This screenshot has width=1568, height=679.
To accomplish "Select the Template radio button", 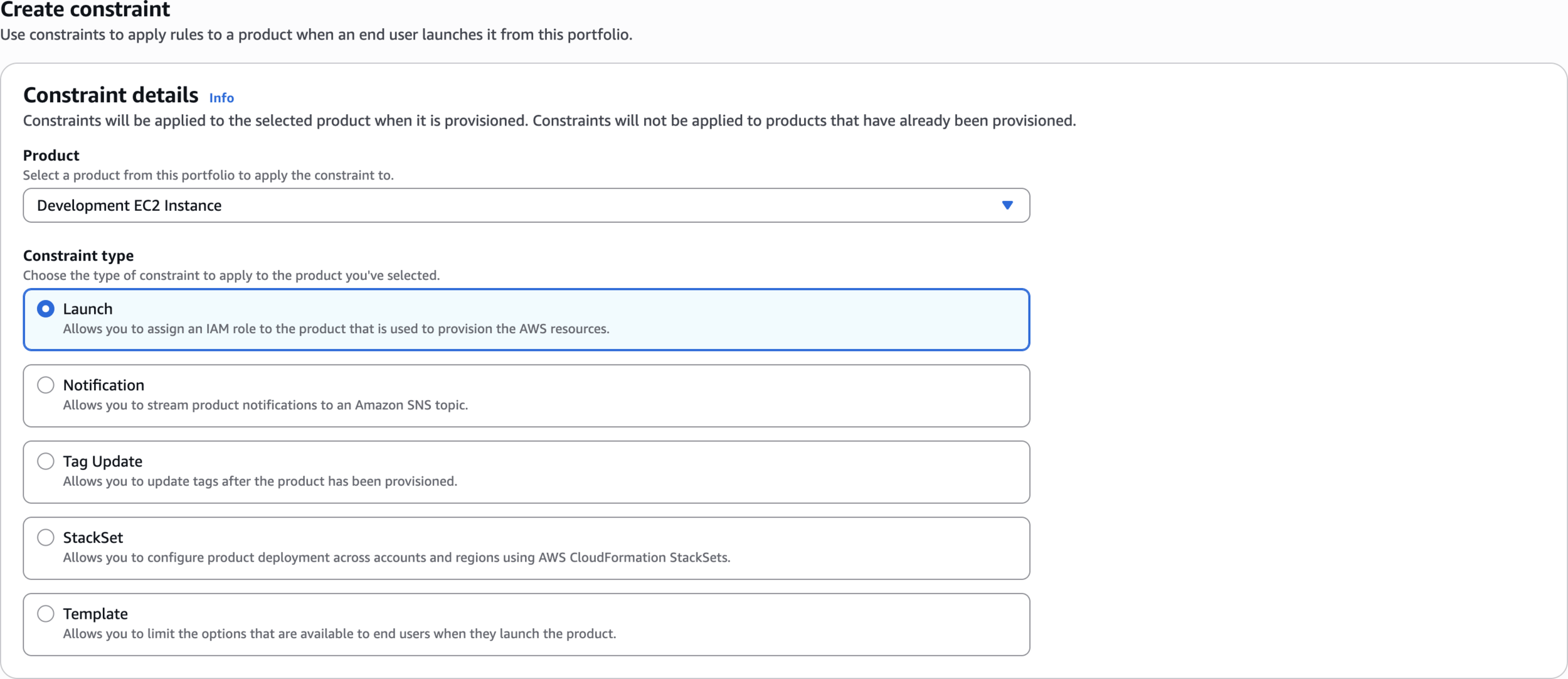I will 46,613.
